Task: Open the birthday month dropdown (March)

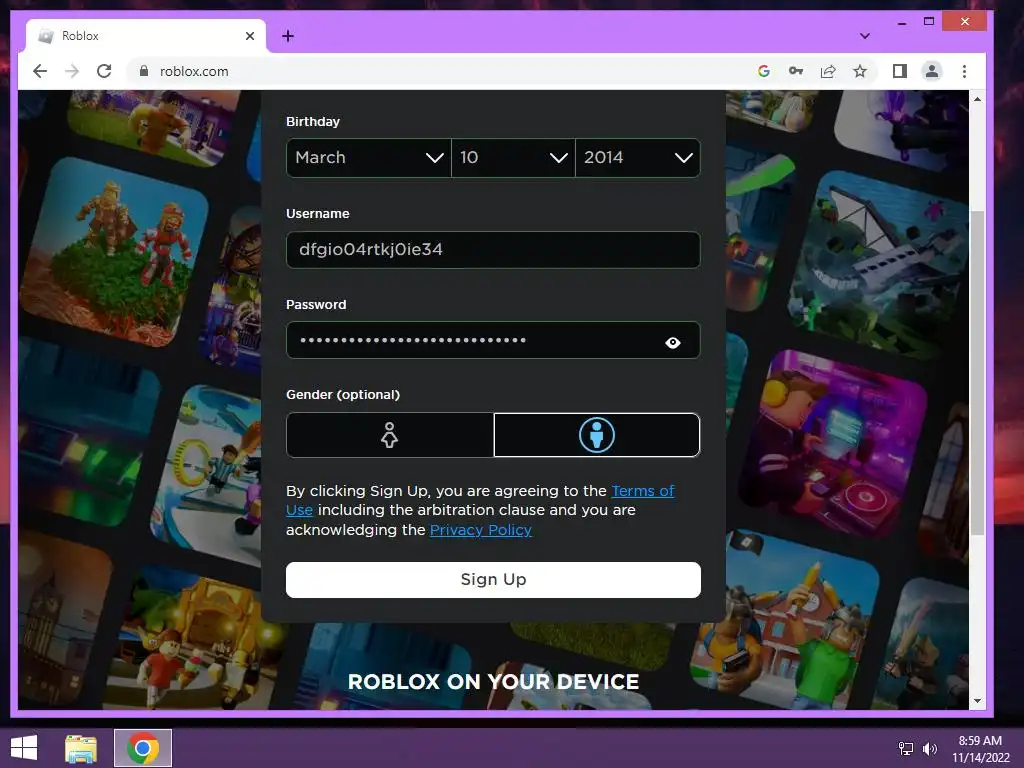Action: 369,157
